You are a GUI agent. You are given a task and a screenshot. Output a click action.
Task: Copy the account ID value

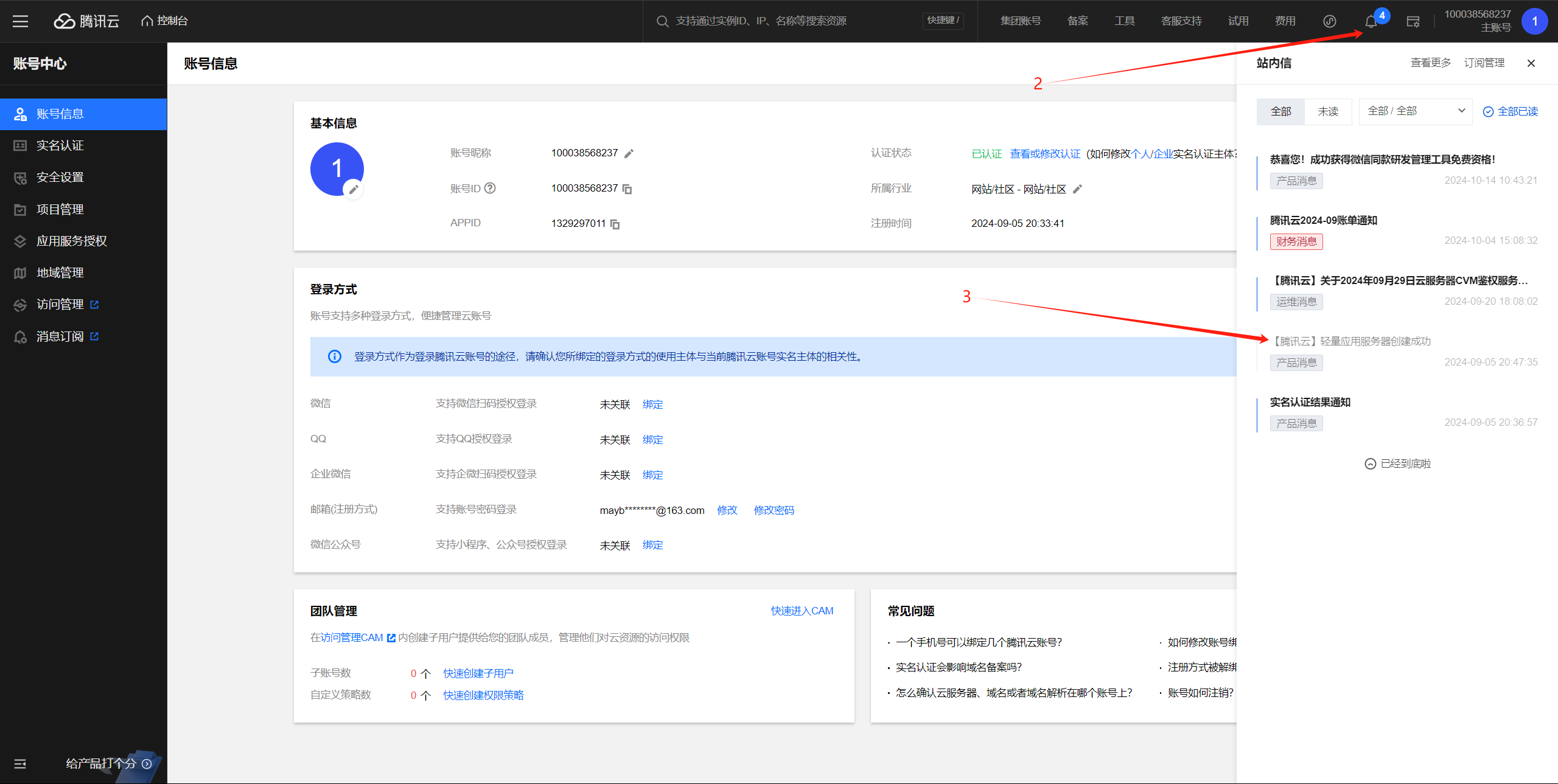(x=627, y=189)
